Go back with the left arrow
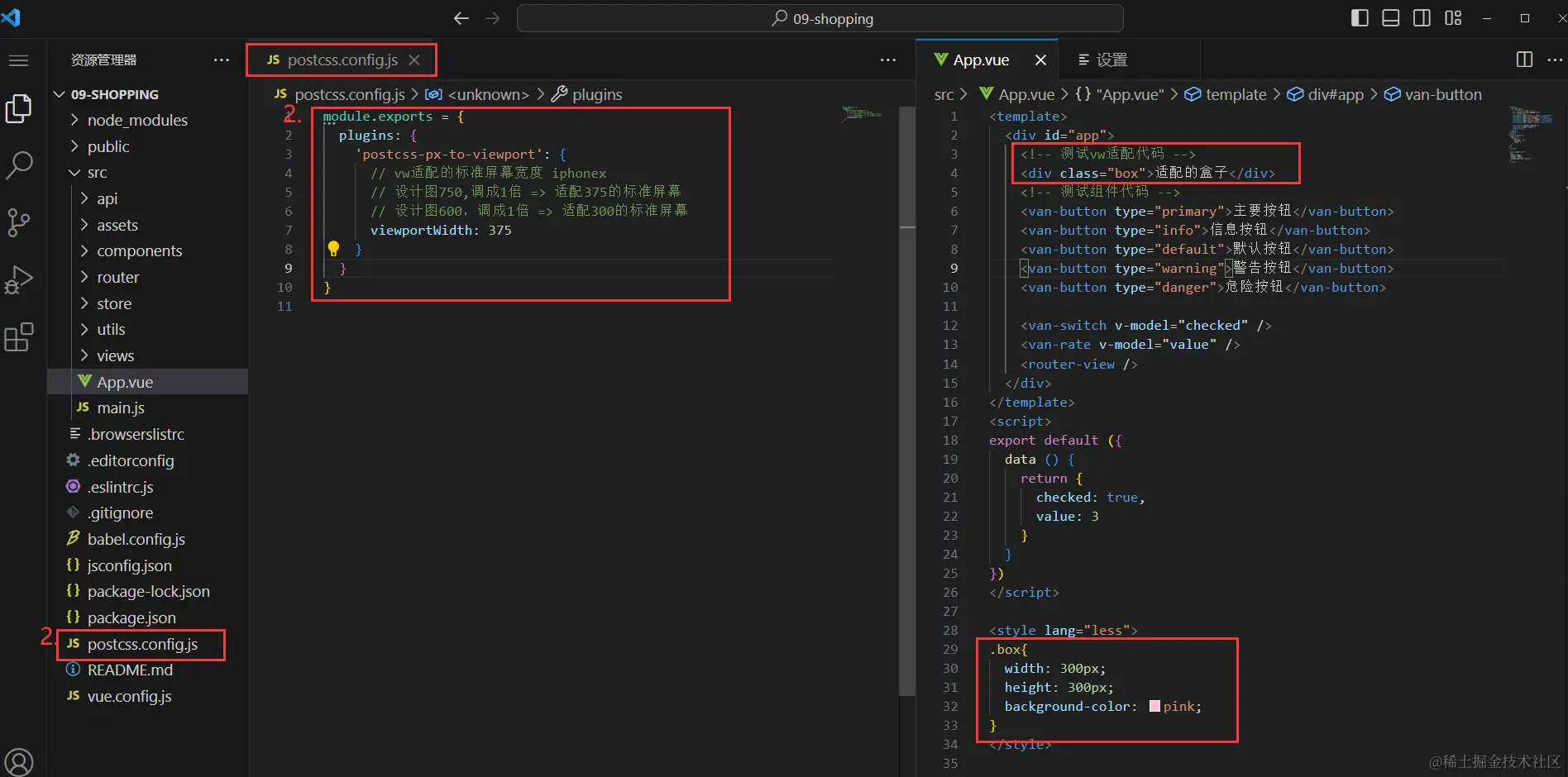This screenshot has width=1568, height=777. pyautogui.click(x=461, y=18)
